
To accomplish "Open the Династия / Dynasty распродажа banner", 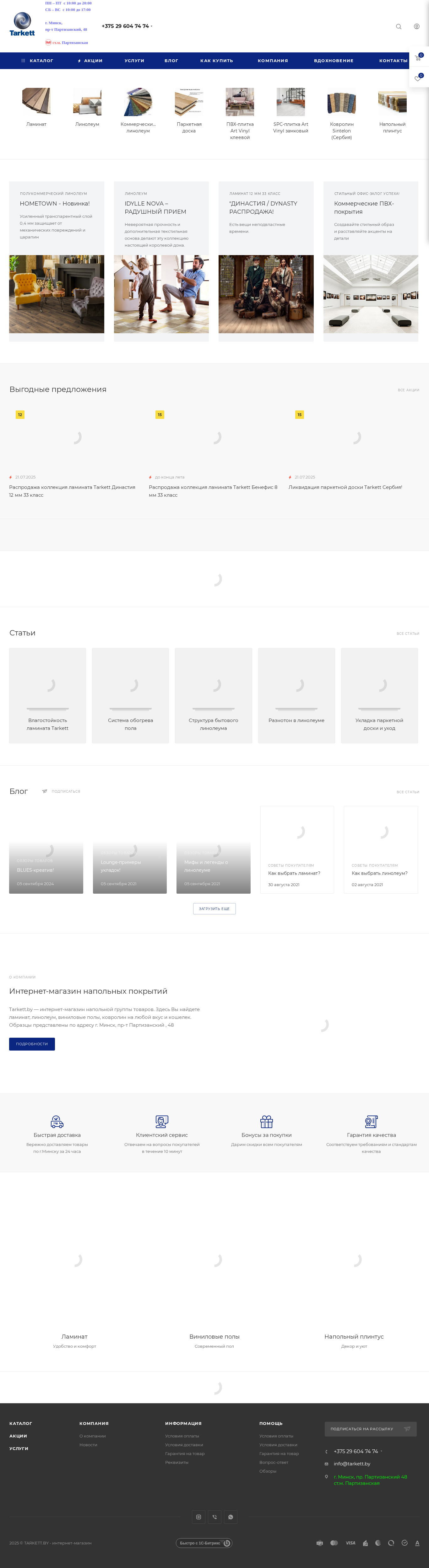I will [266, 261].
